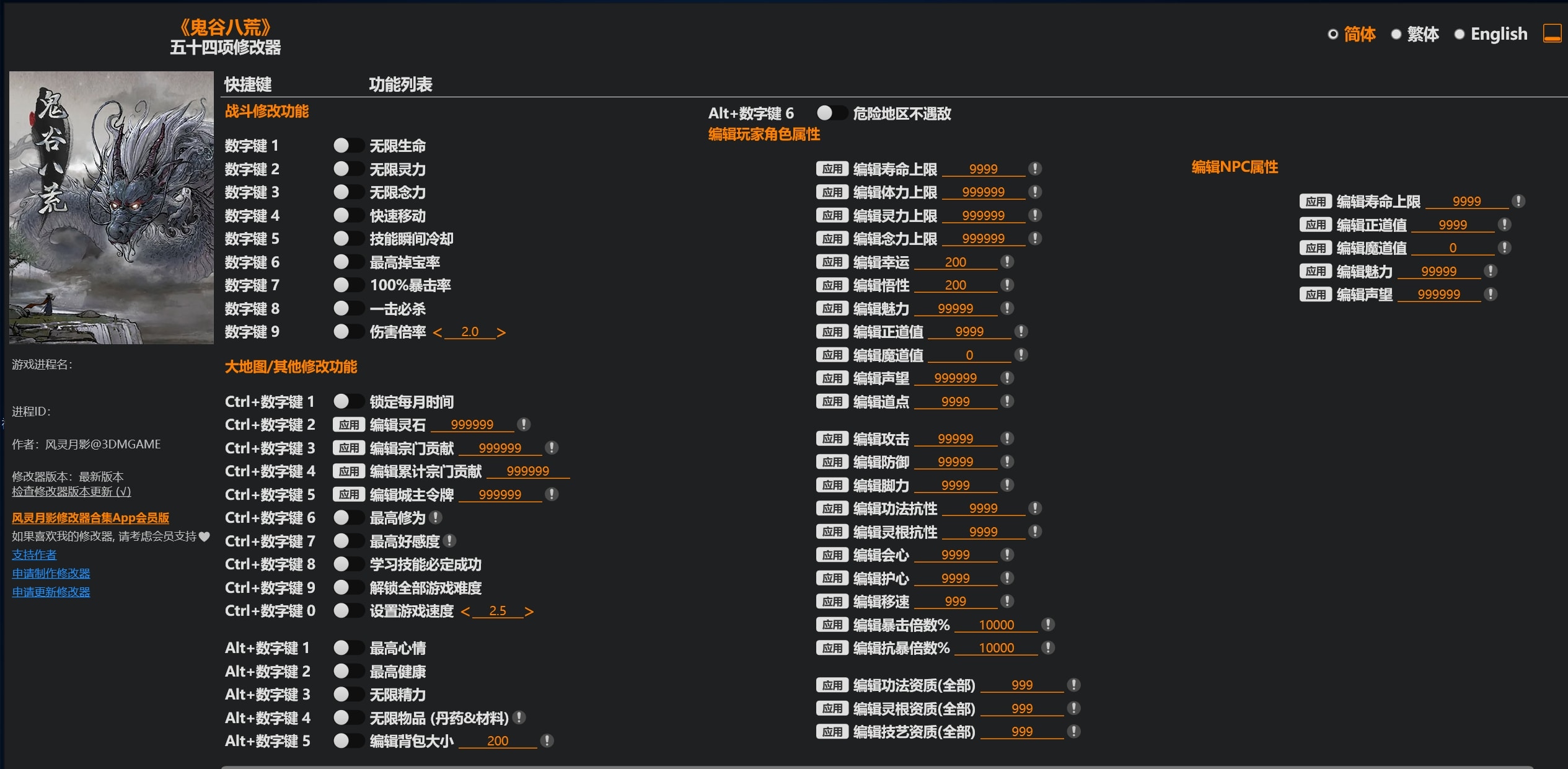The image size is (1568, 769).
Task: Click the 编辑攻击 value input field
Action: [x=955, y=439]
